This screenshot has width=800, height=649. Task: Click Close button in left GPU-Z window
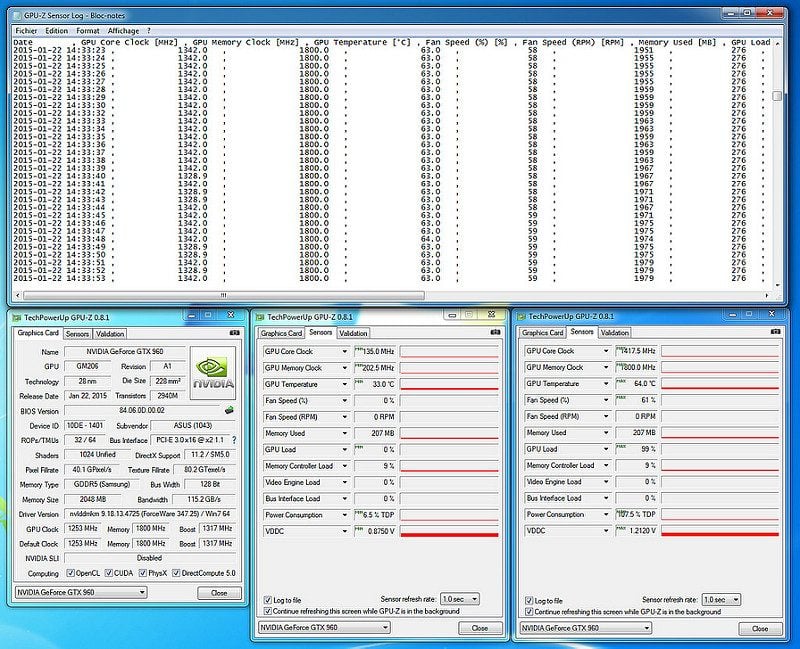(219, 593)
